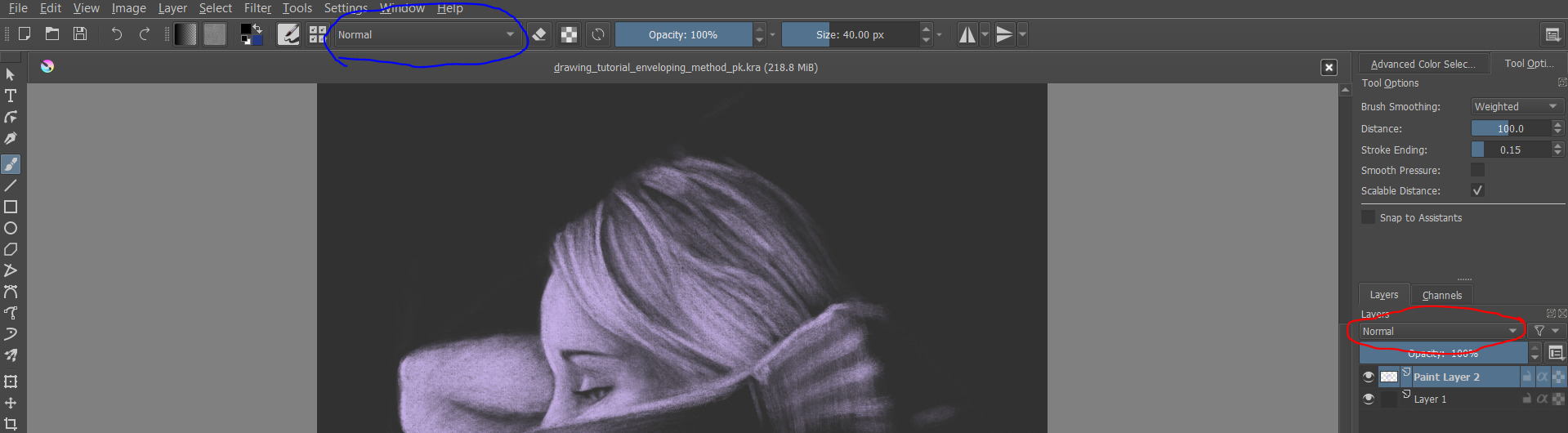Image resolution: width=1568 pixels, height=433 pixels.
Task: Open workspace chooser button at toolbar end
Action: click(x=1552, y=34)
